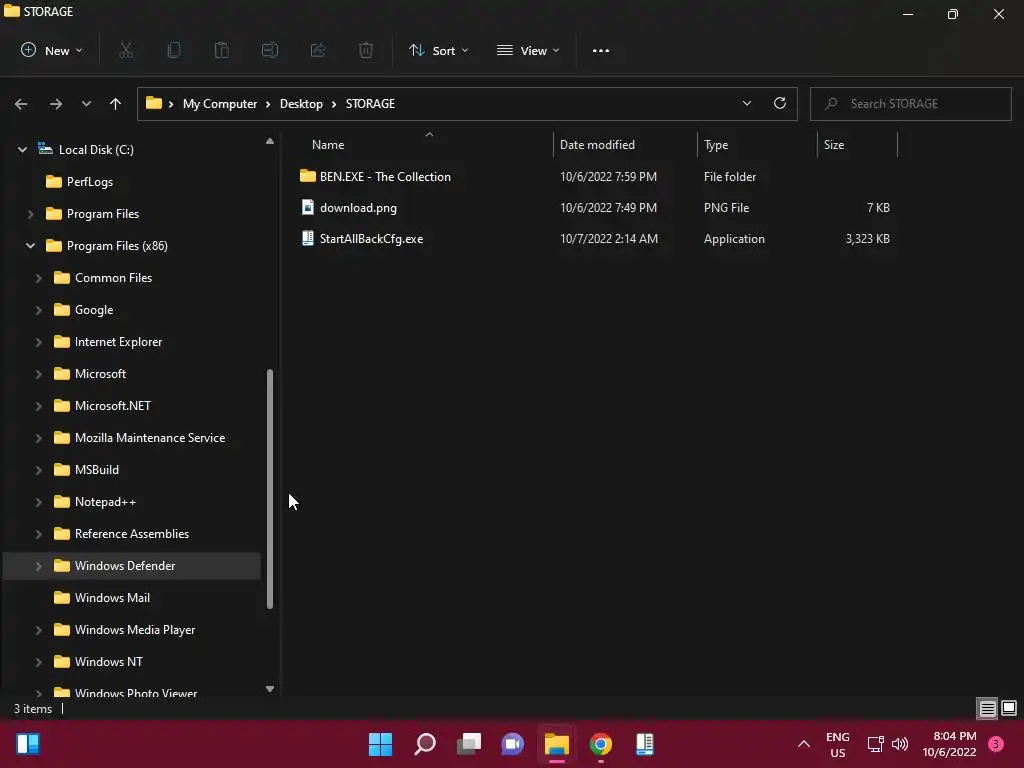Open the Sort dropdown menu

[439, 50]
